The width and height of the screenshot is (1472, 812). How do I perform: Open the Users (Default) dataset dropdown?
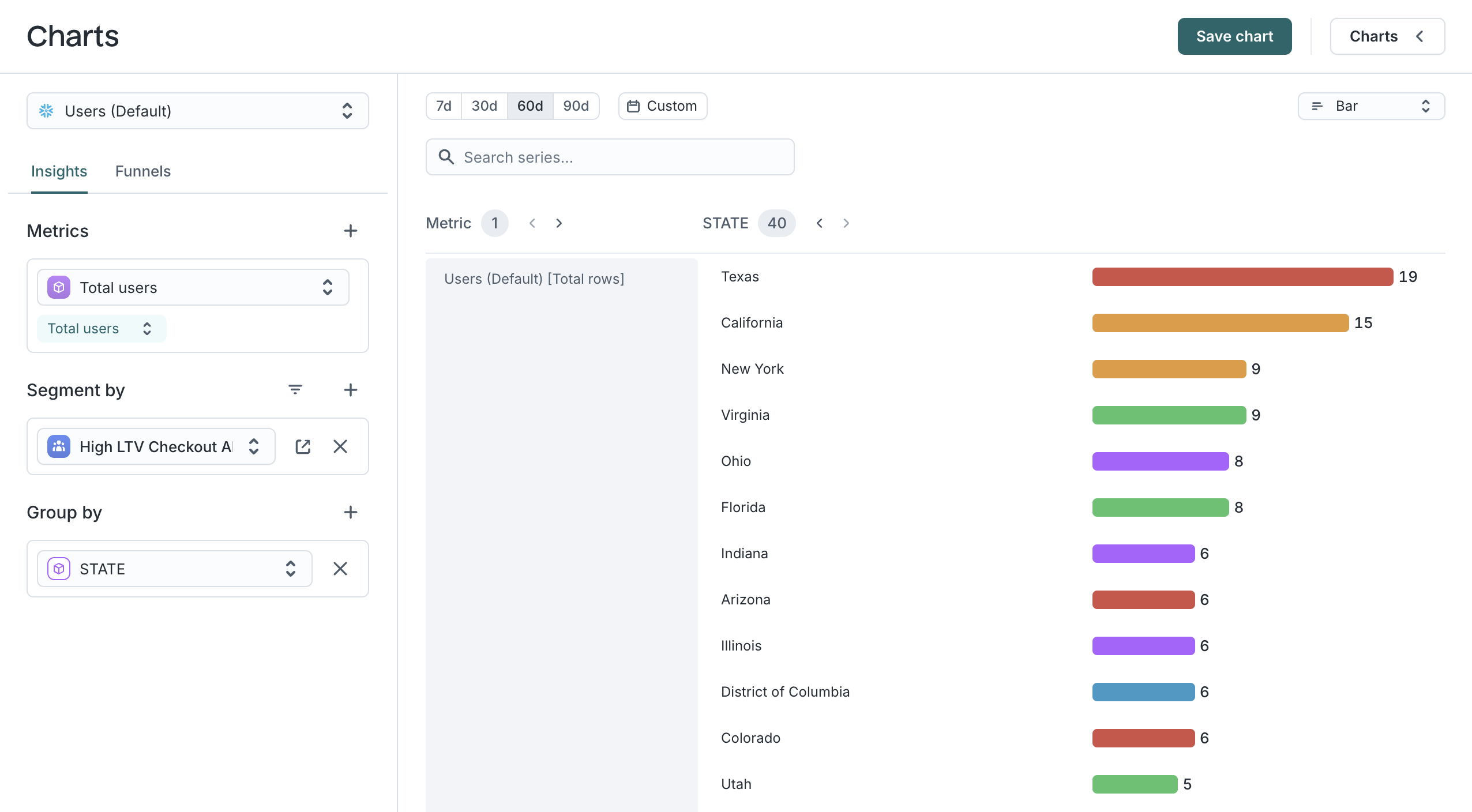(198, 111)
